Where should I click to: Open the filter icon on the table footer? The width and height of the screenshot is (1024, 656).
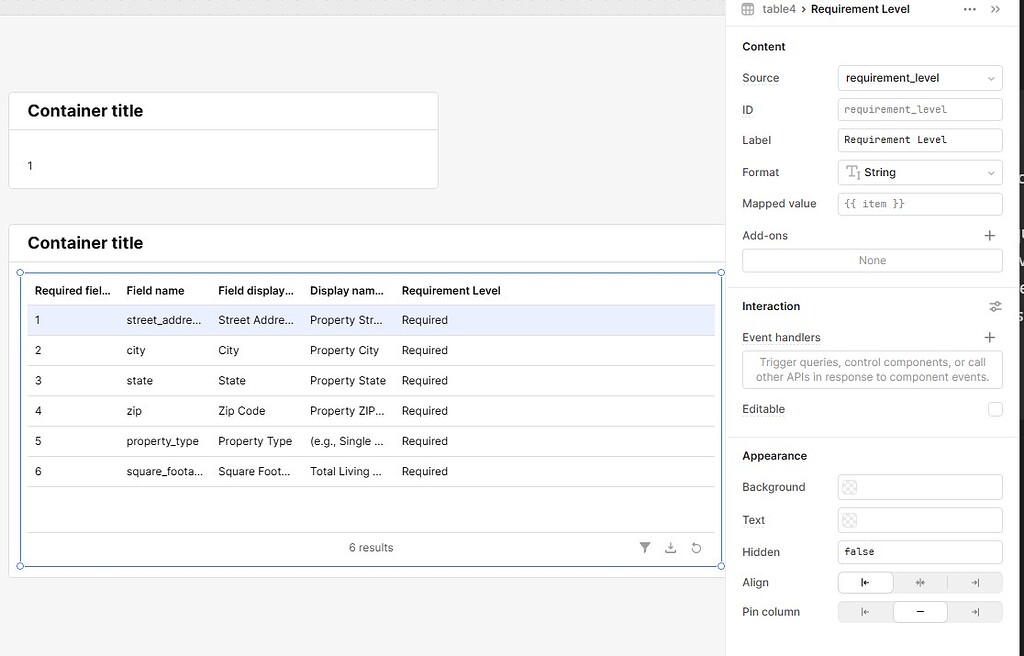(645, 547)
